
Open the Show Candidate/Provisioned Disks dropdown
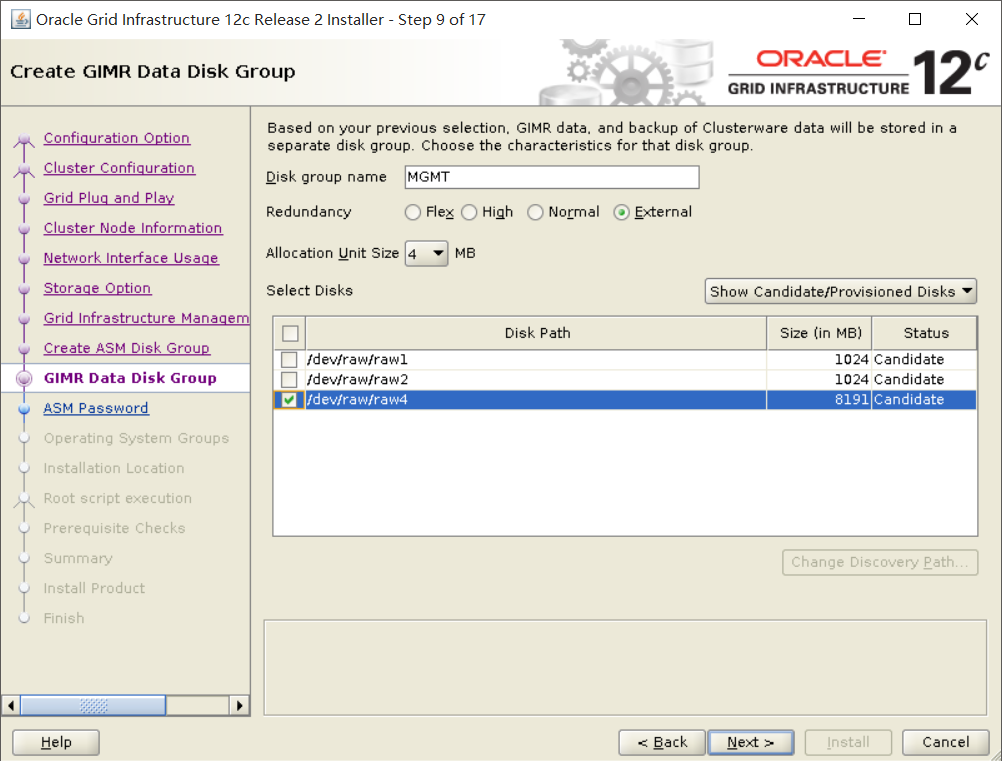(x=840, y=291)
